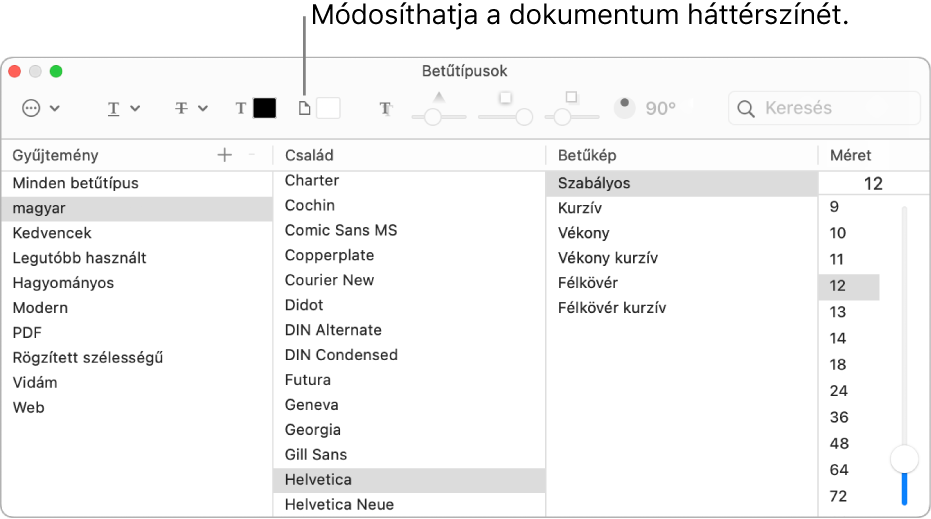The height and width of the screenshot is (519, 931).
Task: Choose the Geneva font family
Action: pos(409,405)
